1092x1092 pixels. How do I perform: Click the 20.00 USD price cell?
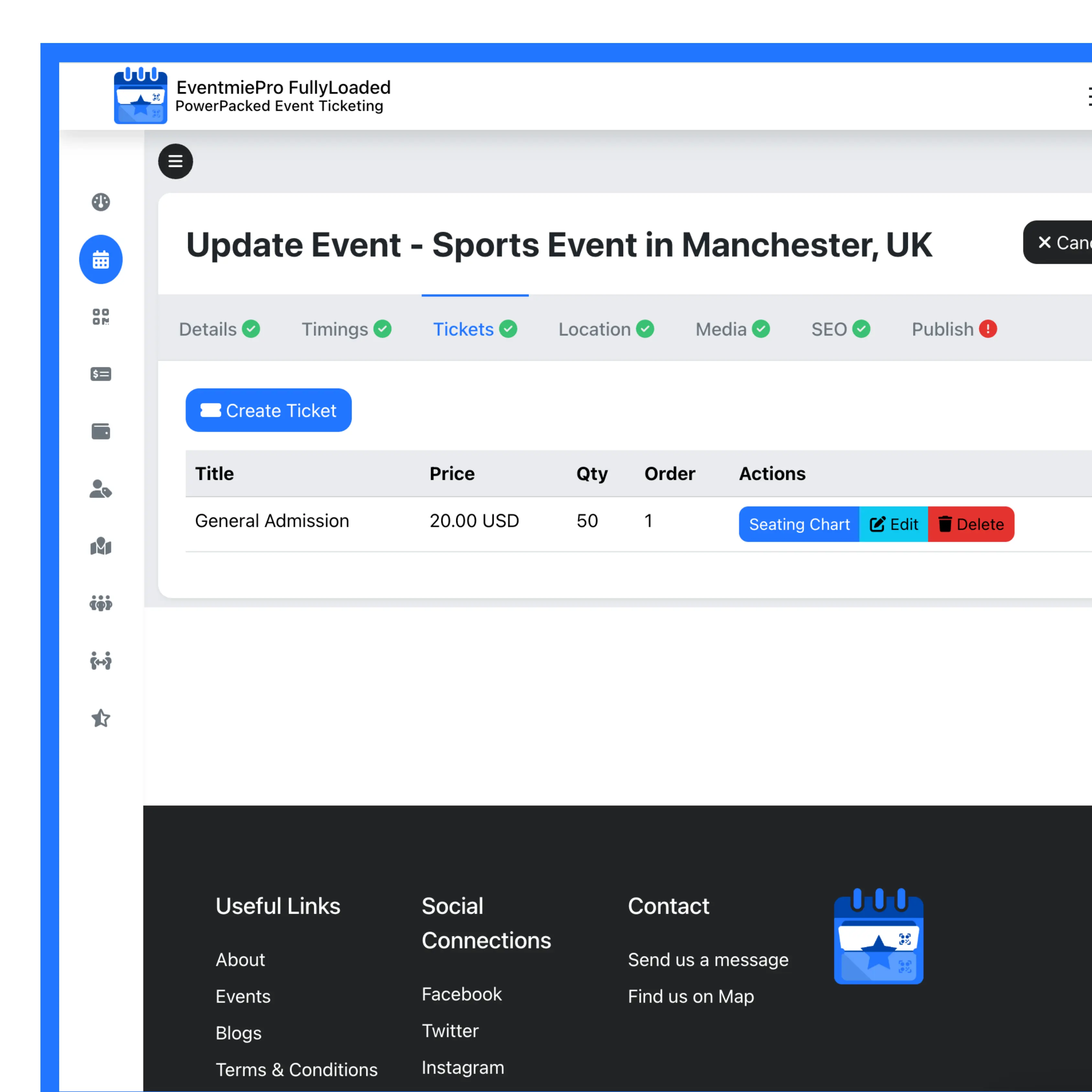[x=474, y=521]
